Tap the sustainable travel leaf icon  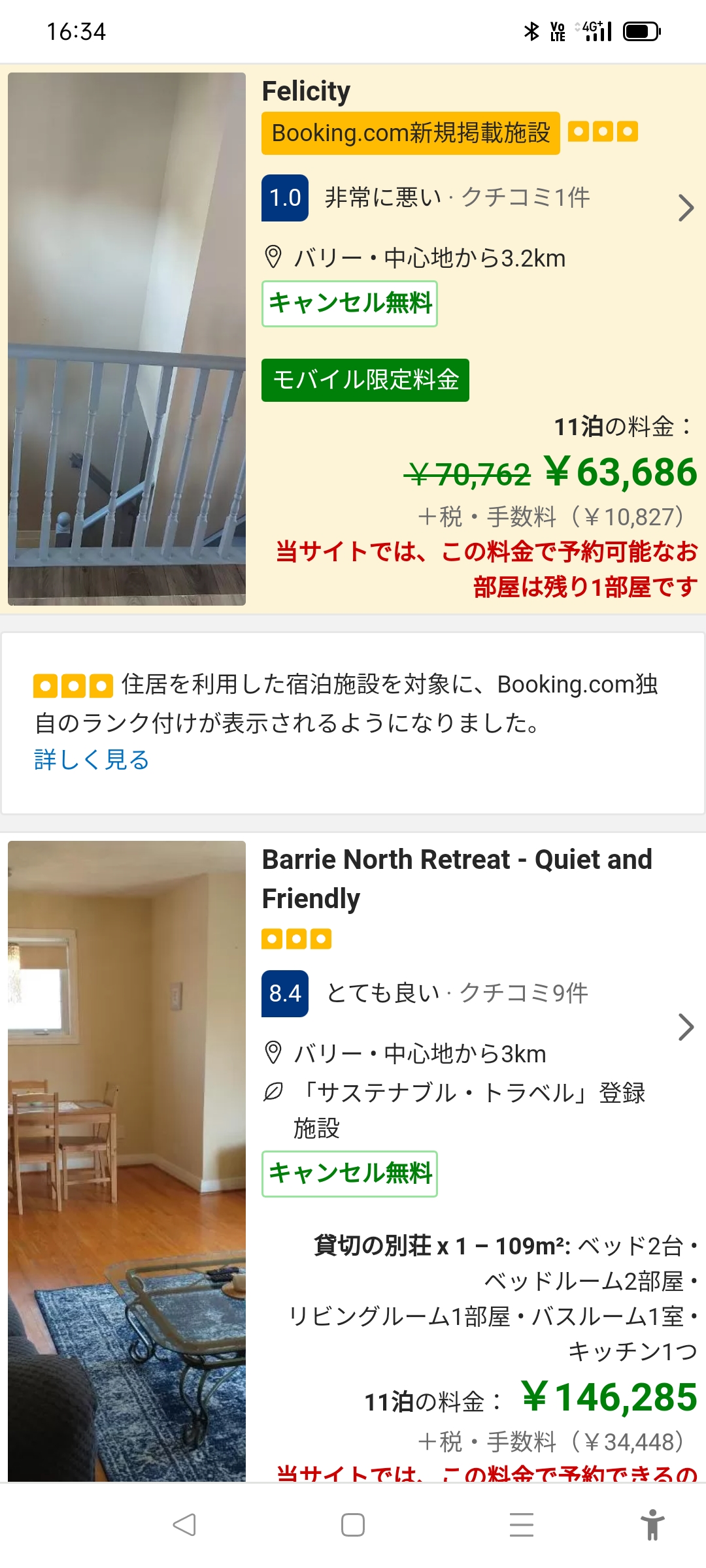273,1091
